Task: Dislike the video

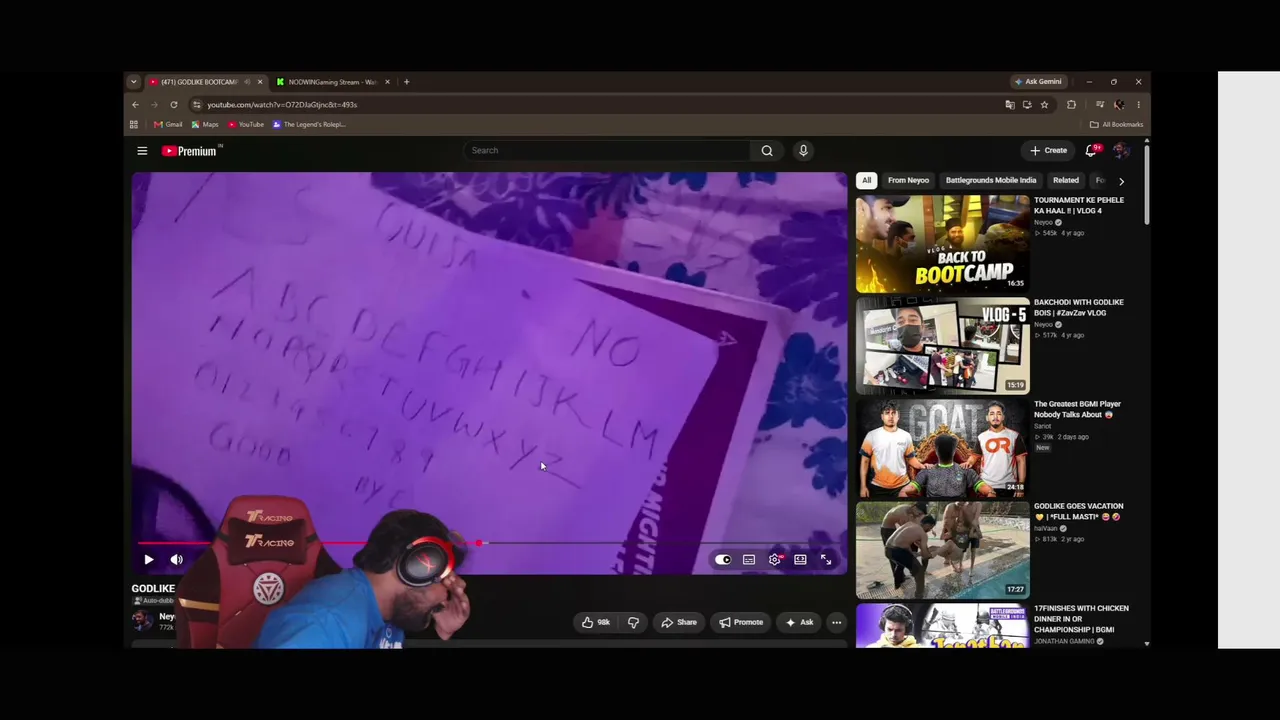Action: (633, 622)
